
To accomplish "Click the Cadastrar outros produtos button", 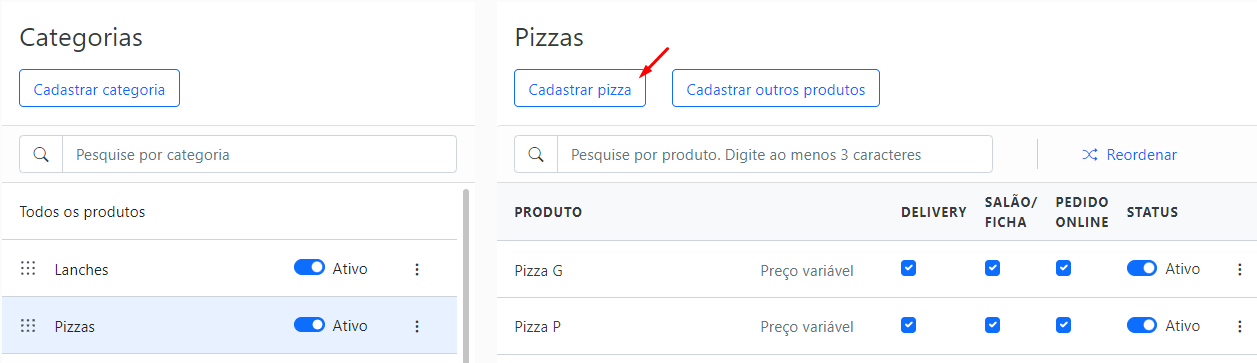I will coord(776,88).
